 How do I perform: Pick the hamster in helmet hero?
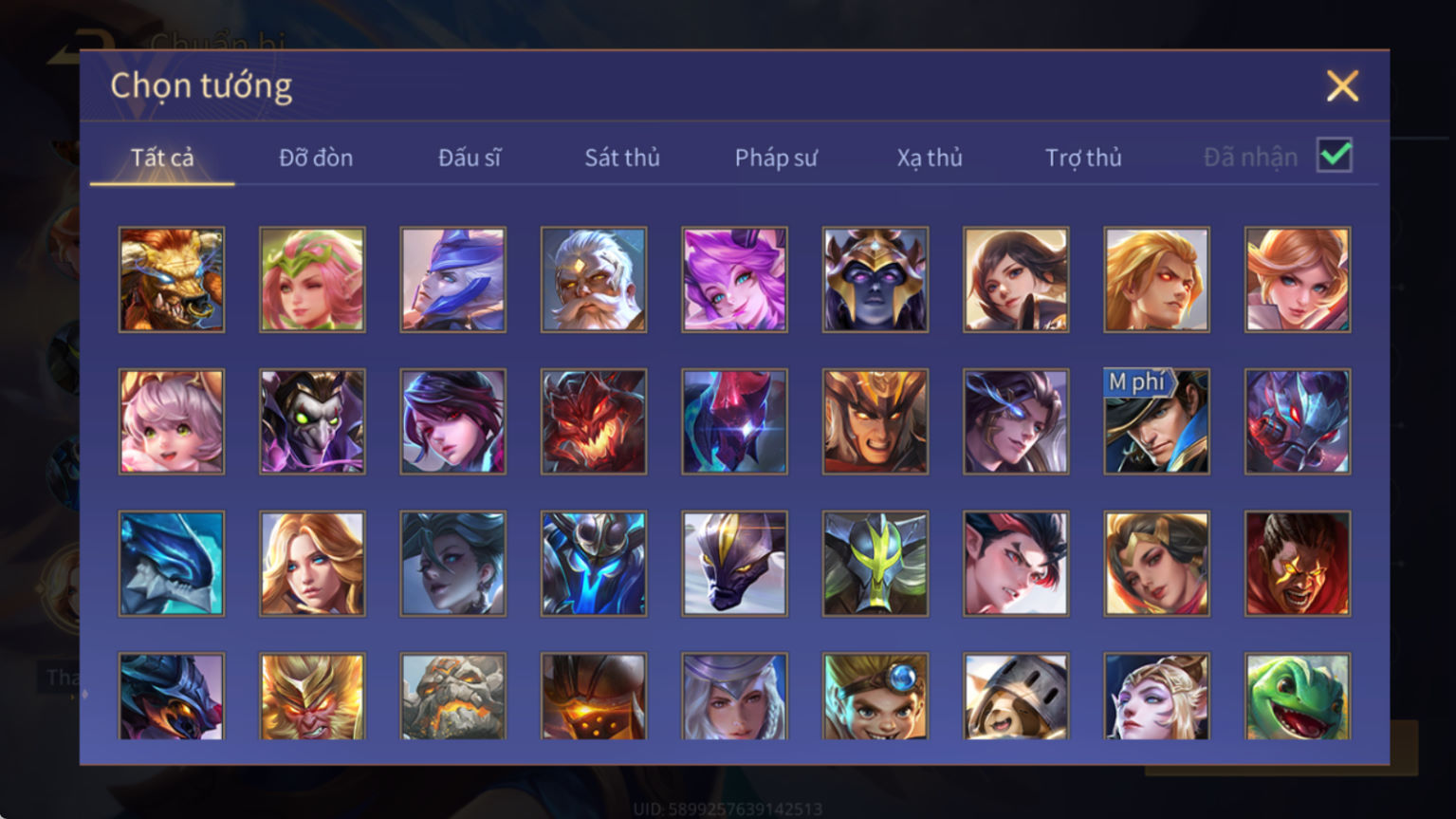point(1016,697)
